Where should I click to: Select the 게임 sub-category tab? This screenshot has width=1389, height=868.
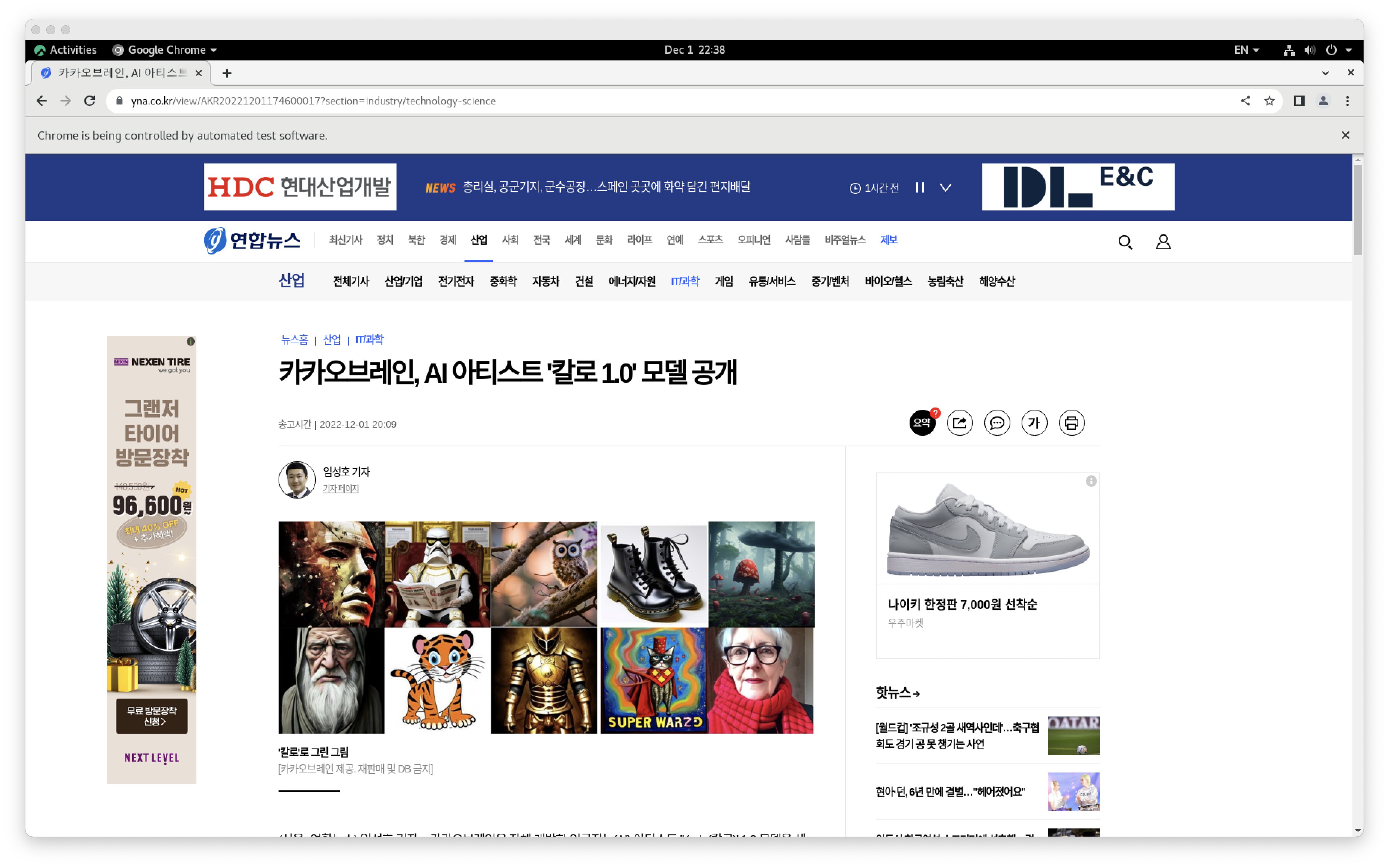723,281
